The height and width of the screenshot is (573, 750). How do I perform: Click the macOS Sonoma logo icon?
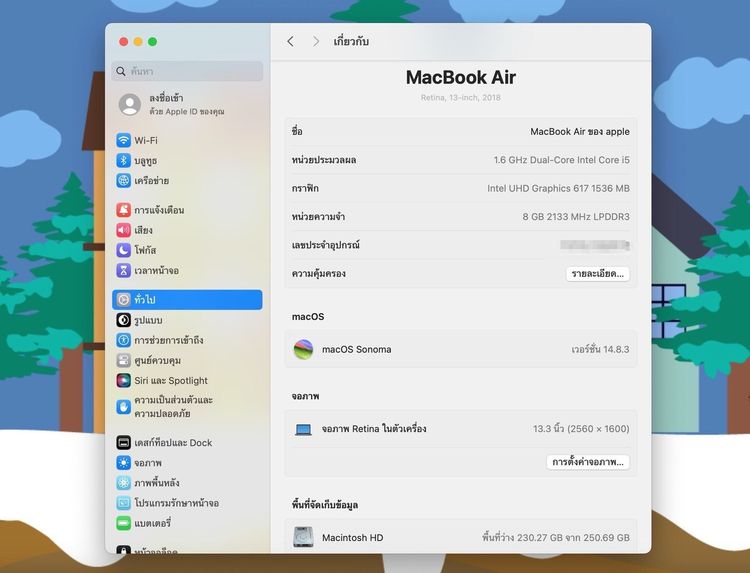303,349
